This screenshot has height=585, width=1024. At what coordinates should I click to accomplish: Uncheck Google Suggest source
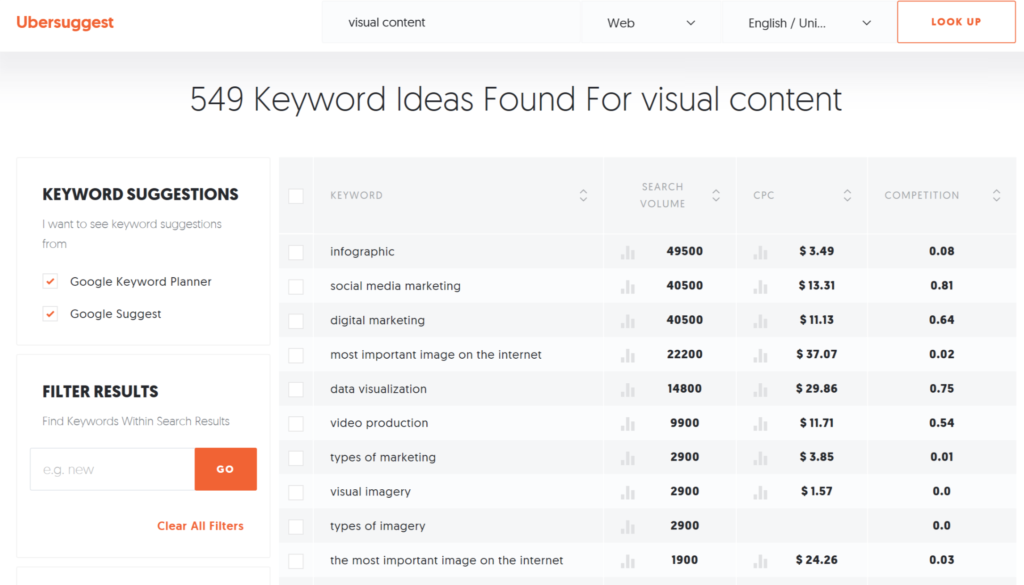coord(50,314)
